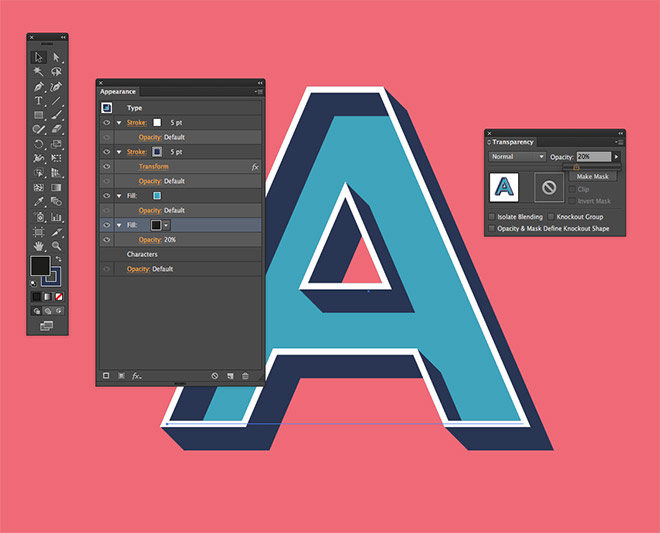This screenshot has width=660, height=533.
Task: Set paint to None in toolbar
Action: click(59, 297)
